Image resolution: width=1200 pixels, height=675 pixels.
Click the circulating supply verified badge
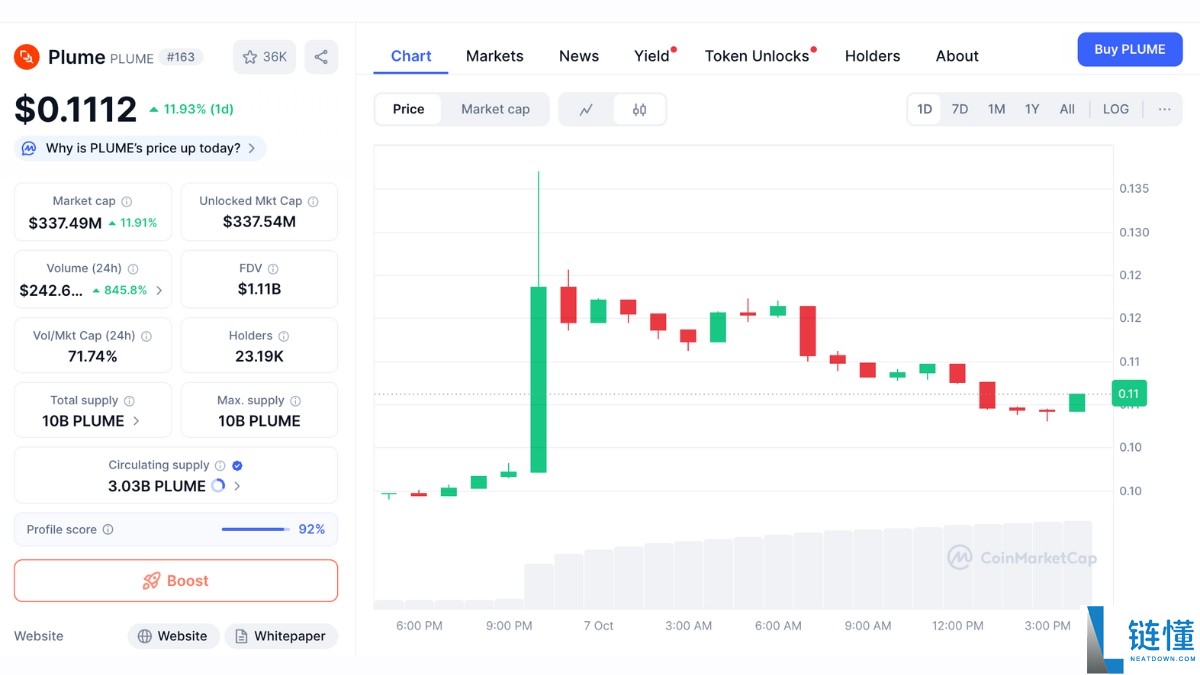237,465
